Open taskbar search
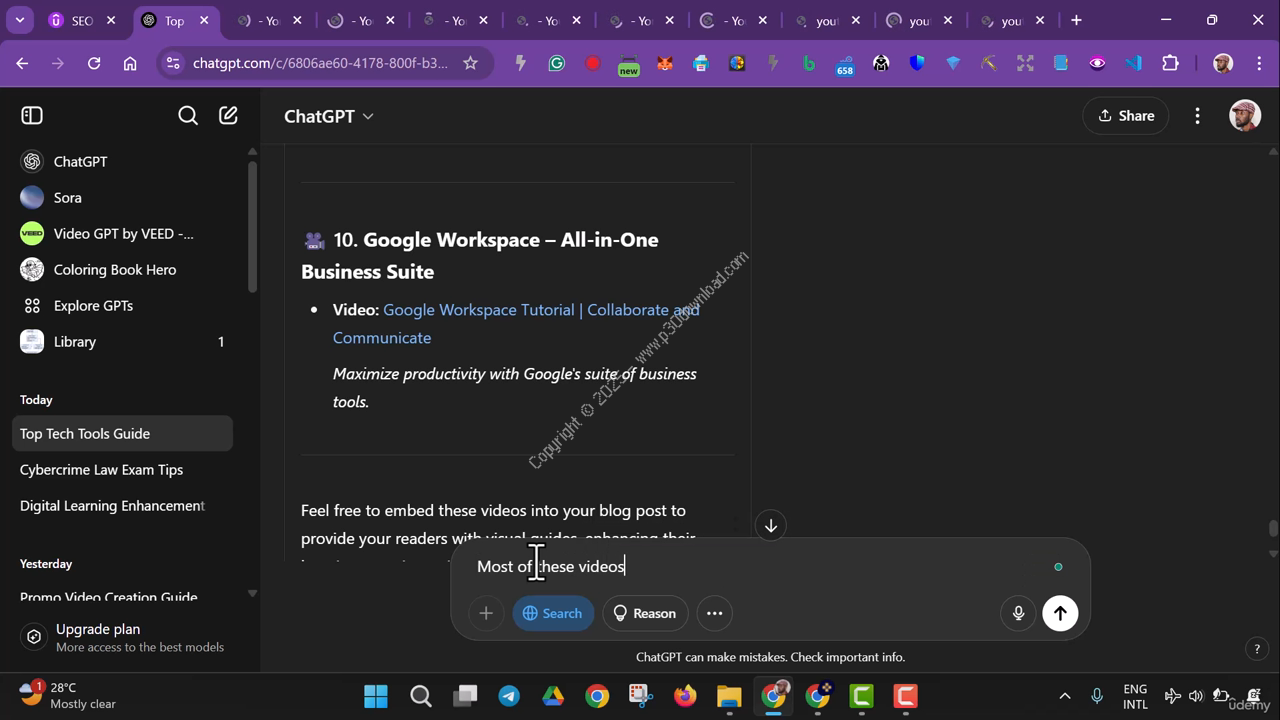The width and height of the screenshot is (1280, 720). 420,696
